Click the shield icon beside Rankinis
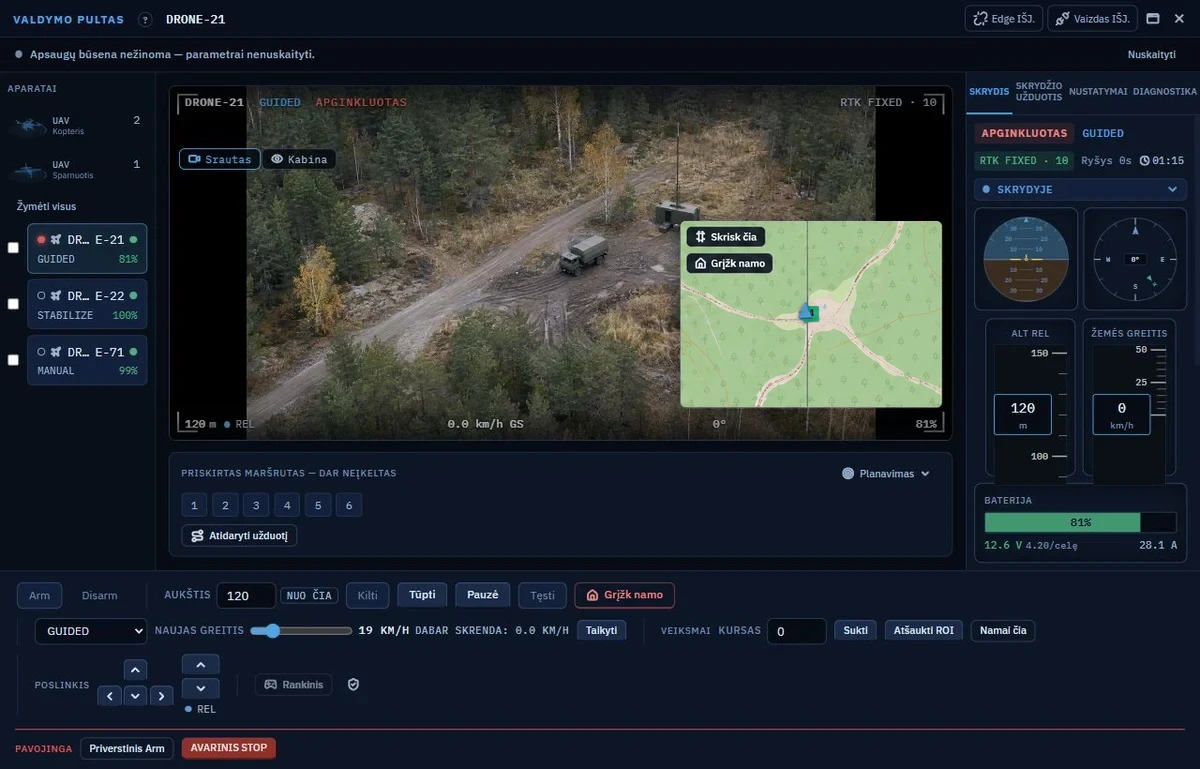 tap(353, 685)
